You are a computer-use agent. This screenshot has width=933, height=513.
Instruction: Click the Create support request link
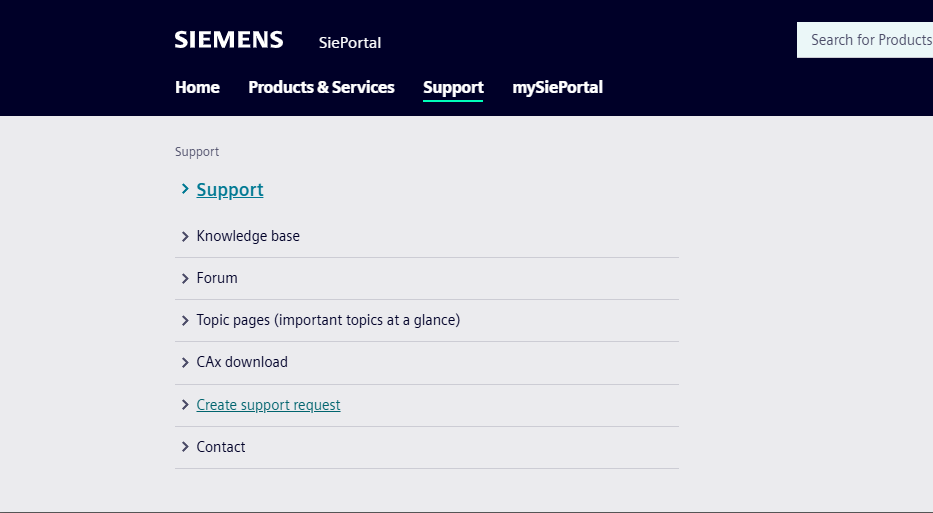point(268,405)
